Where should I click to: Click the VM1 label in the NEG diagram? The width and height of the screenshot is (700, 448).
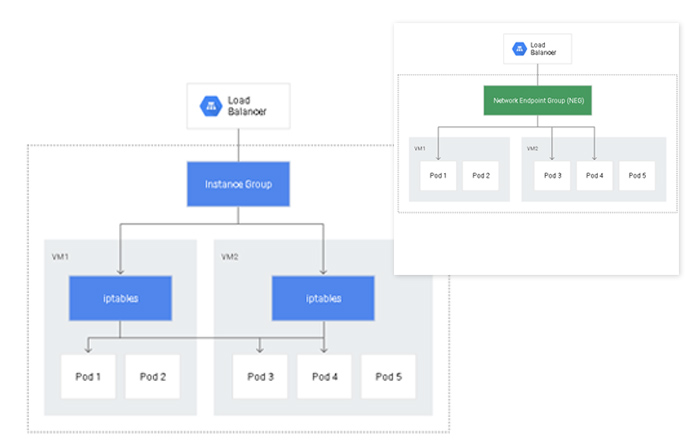[x=420, y=147]
